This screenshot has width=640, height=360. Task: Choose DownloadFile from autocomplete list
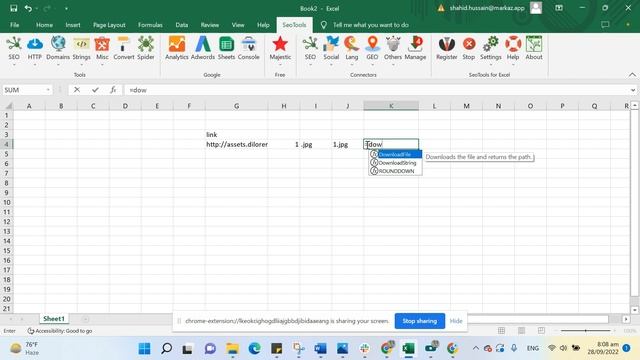coord(395,155)
